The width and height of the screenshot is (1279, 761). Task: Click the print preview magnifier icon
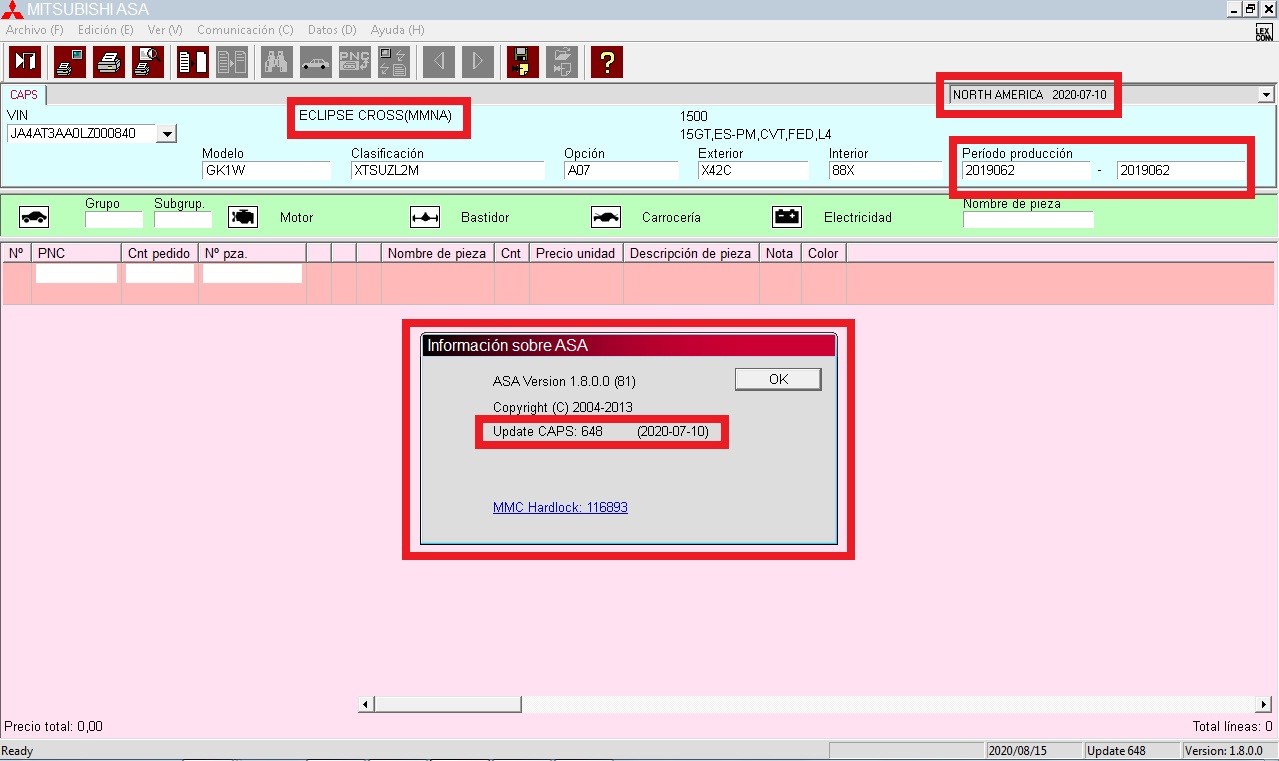tap(149, 62)
